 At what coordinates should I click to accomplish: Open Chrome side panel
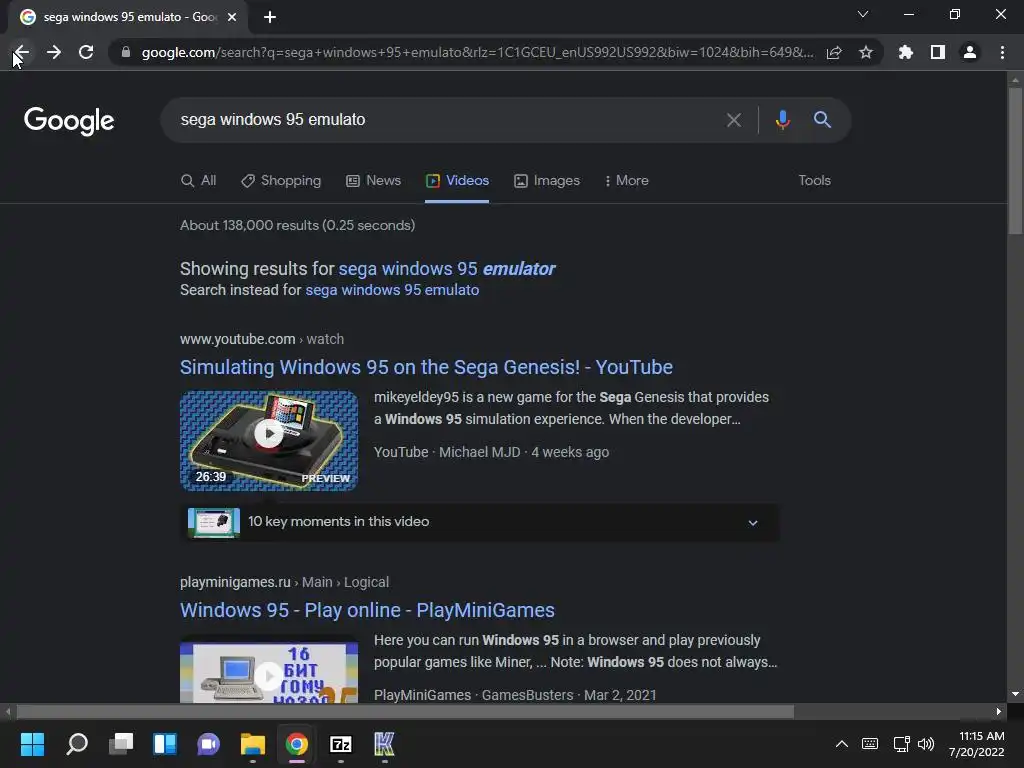pyautogui.click(x=938, y=52)
